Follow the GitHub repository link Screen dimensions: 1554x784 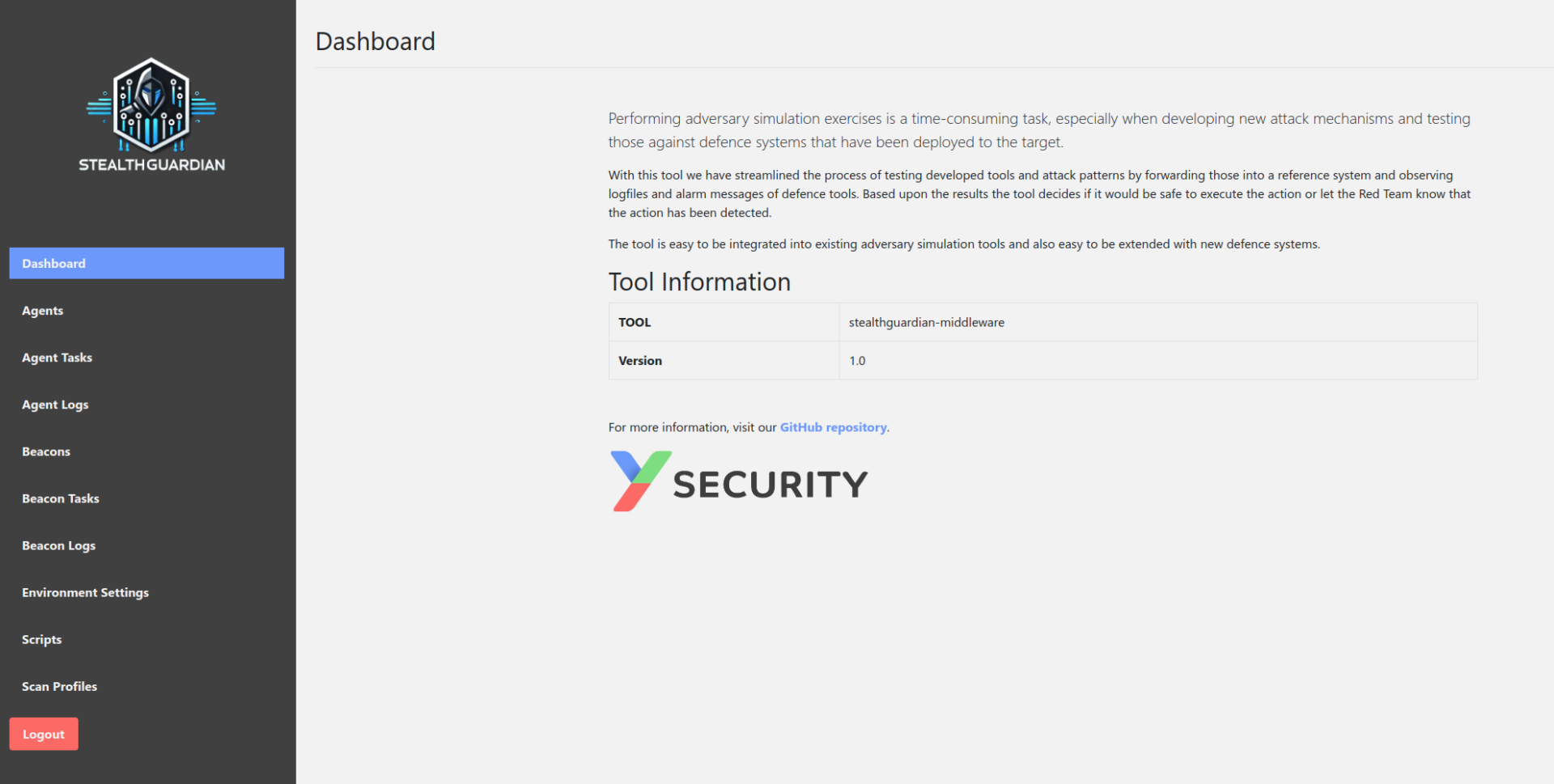coord(833,427)
